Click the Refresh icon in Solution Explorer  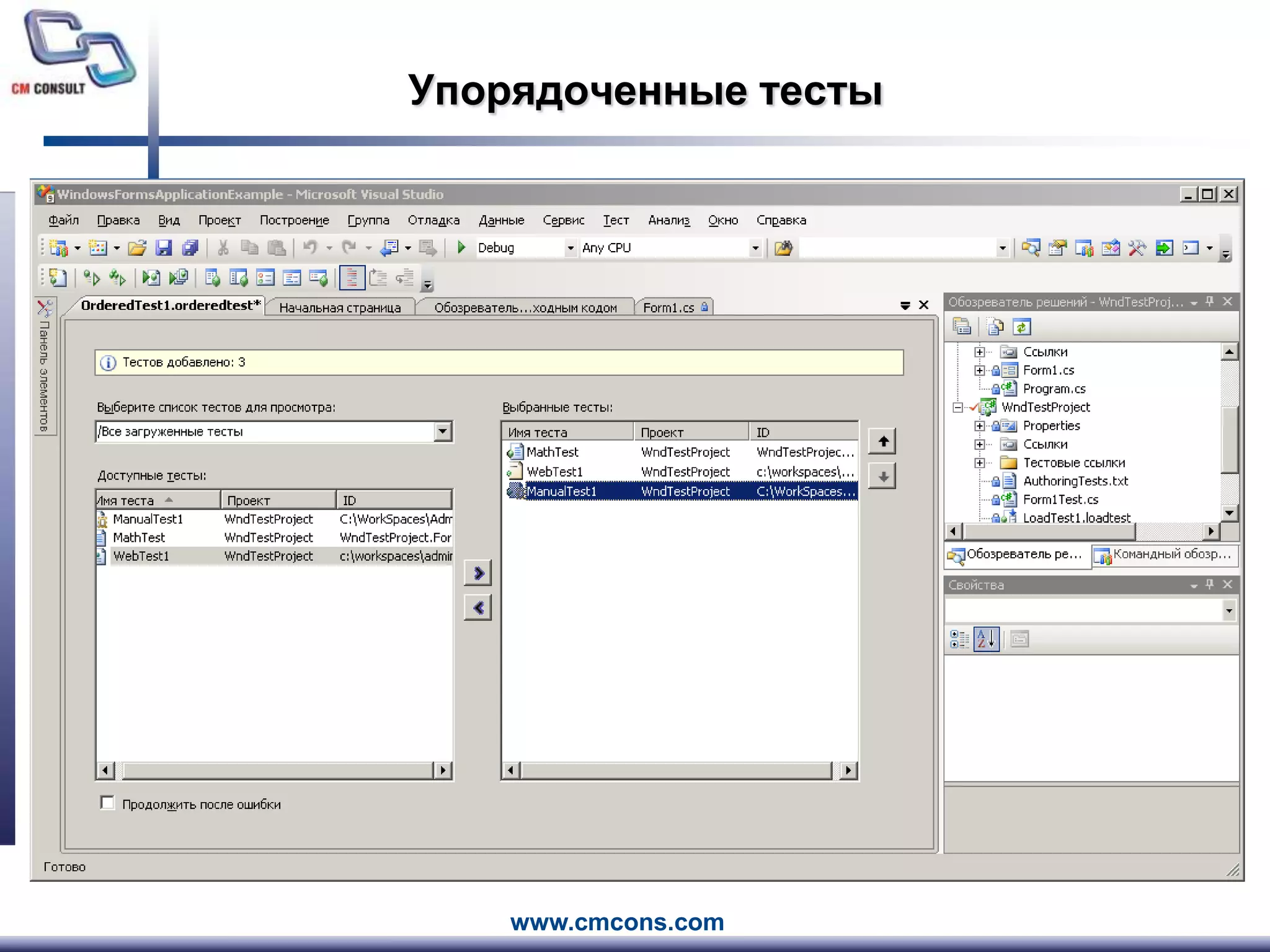tap(1022, 327)
